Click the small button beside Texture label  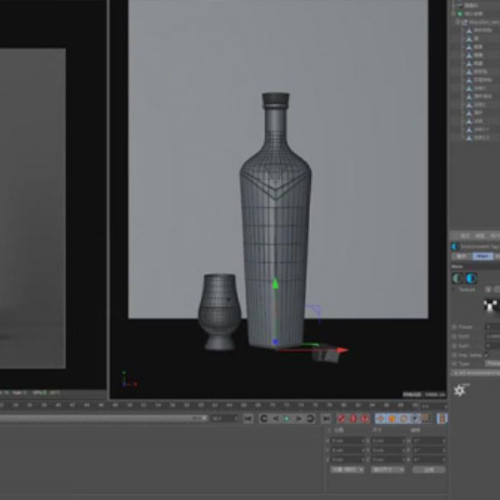click(488, 289)
